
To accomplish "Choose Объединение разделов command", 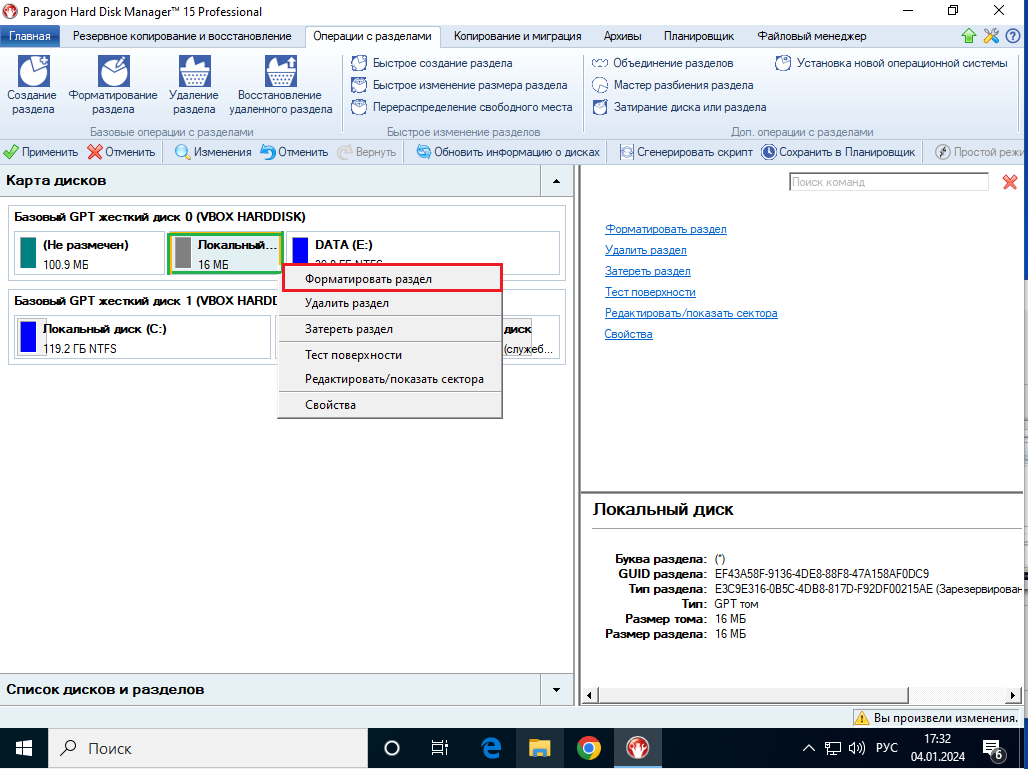I will (x=662, y=64).
